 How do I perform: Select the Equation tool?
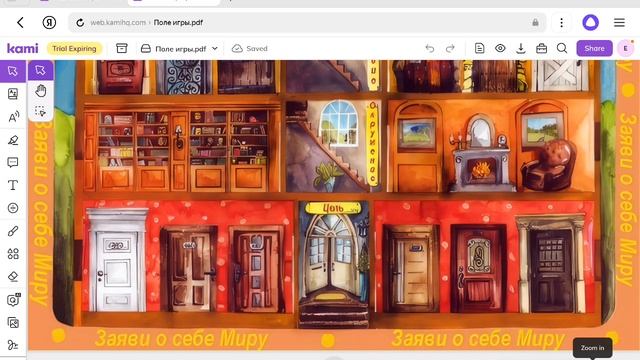coord(13,208)
